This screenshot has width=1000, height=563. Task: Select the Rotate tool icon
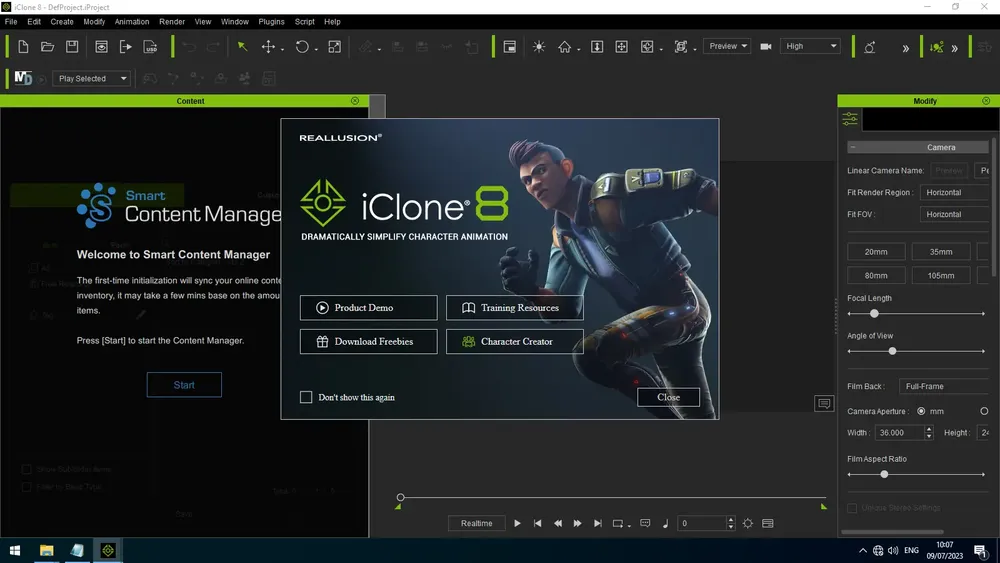point(302,47)
